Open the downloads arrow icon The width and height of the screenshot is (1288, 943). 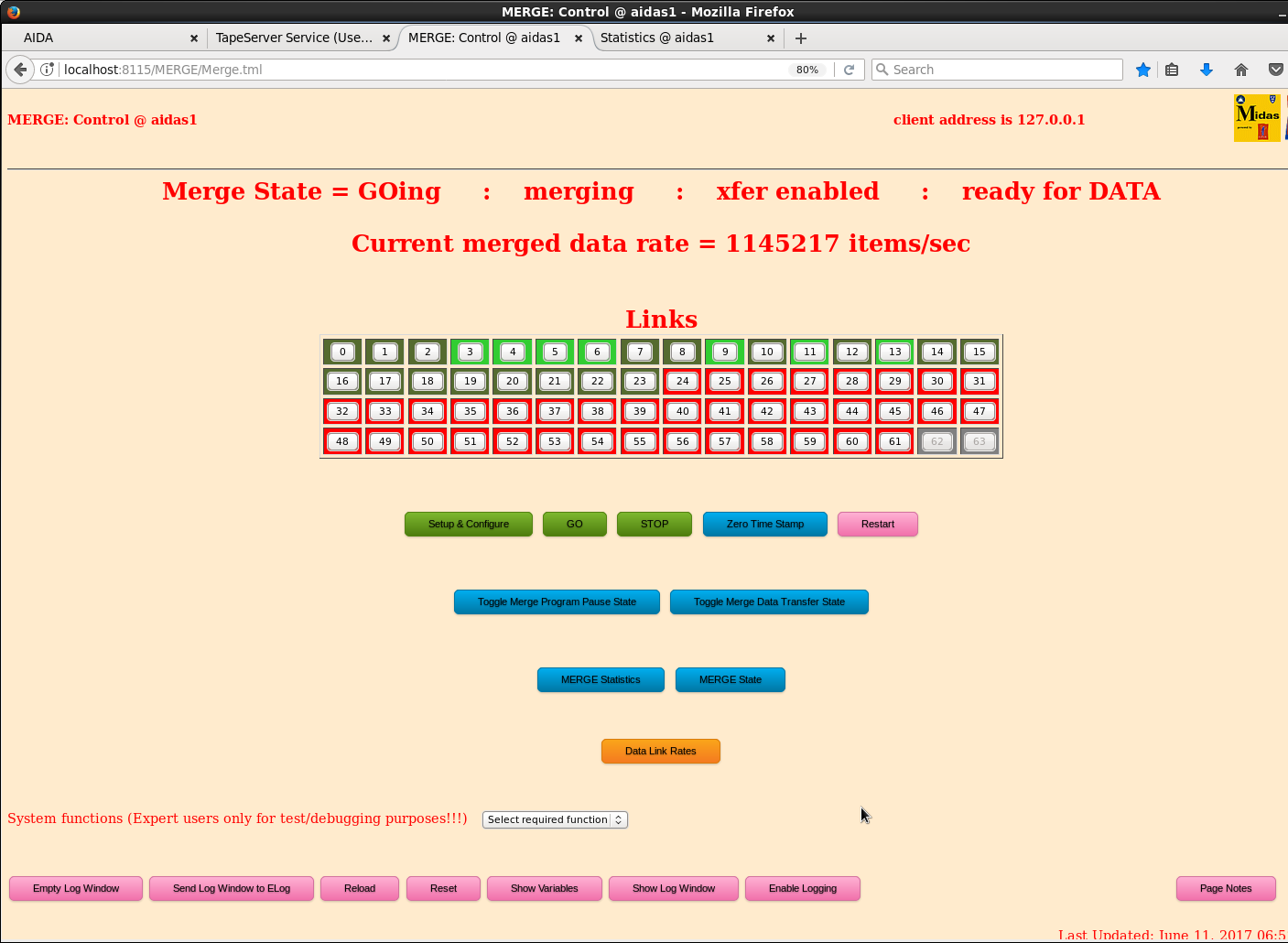click(1206, 70)
